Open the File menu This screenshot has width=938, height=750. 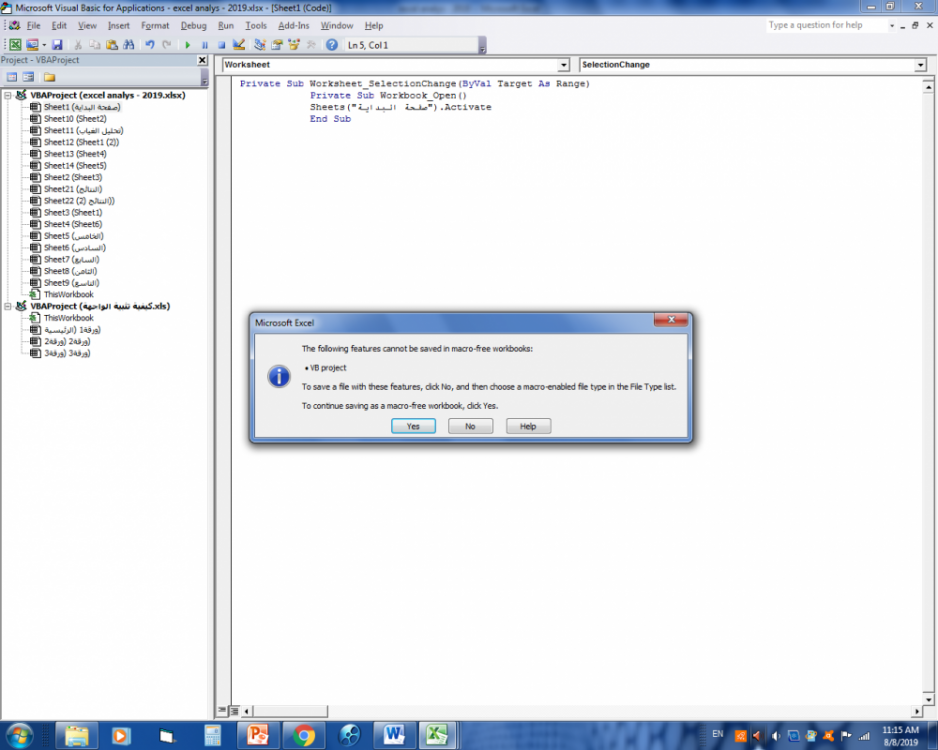tap(34, 26)
